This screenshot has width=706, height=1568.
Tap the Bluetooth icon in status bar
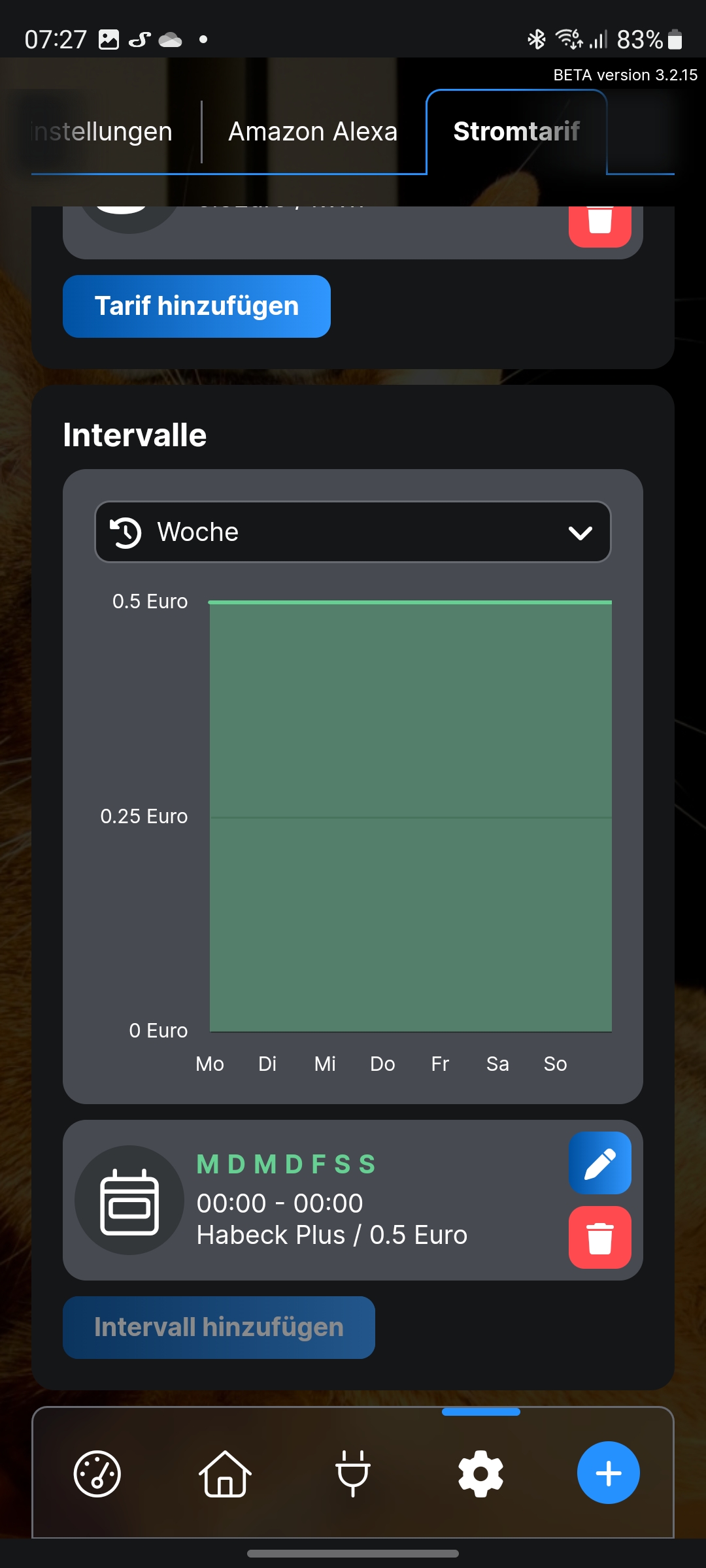coord(537,40)
